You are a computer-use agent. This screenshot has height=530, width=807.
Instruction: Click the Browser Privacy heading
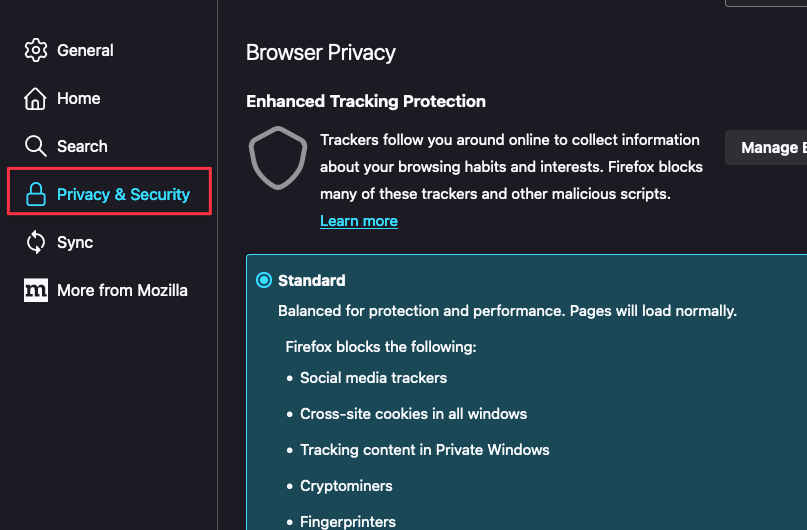pyautogui.click(x=320, y=53)
